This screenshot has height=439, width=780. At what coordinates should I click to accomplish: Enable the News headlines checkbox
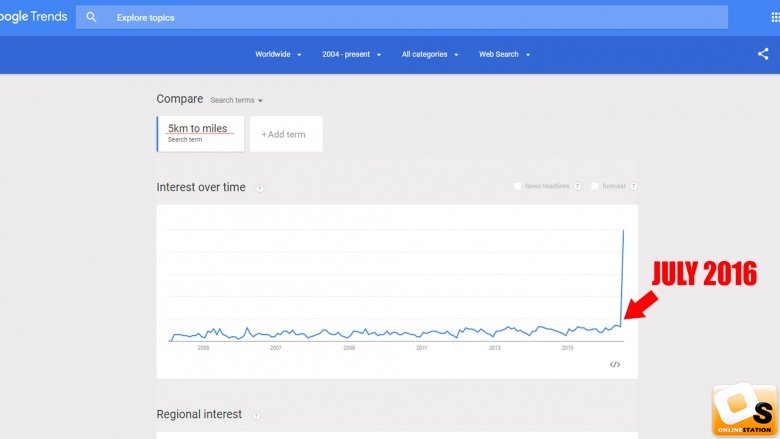click(x=517, y=186)
